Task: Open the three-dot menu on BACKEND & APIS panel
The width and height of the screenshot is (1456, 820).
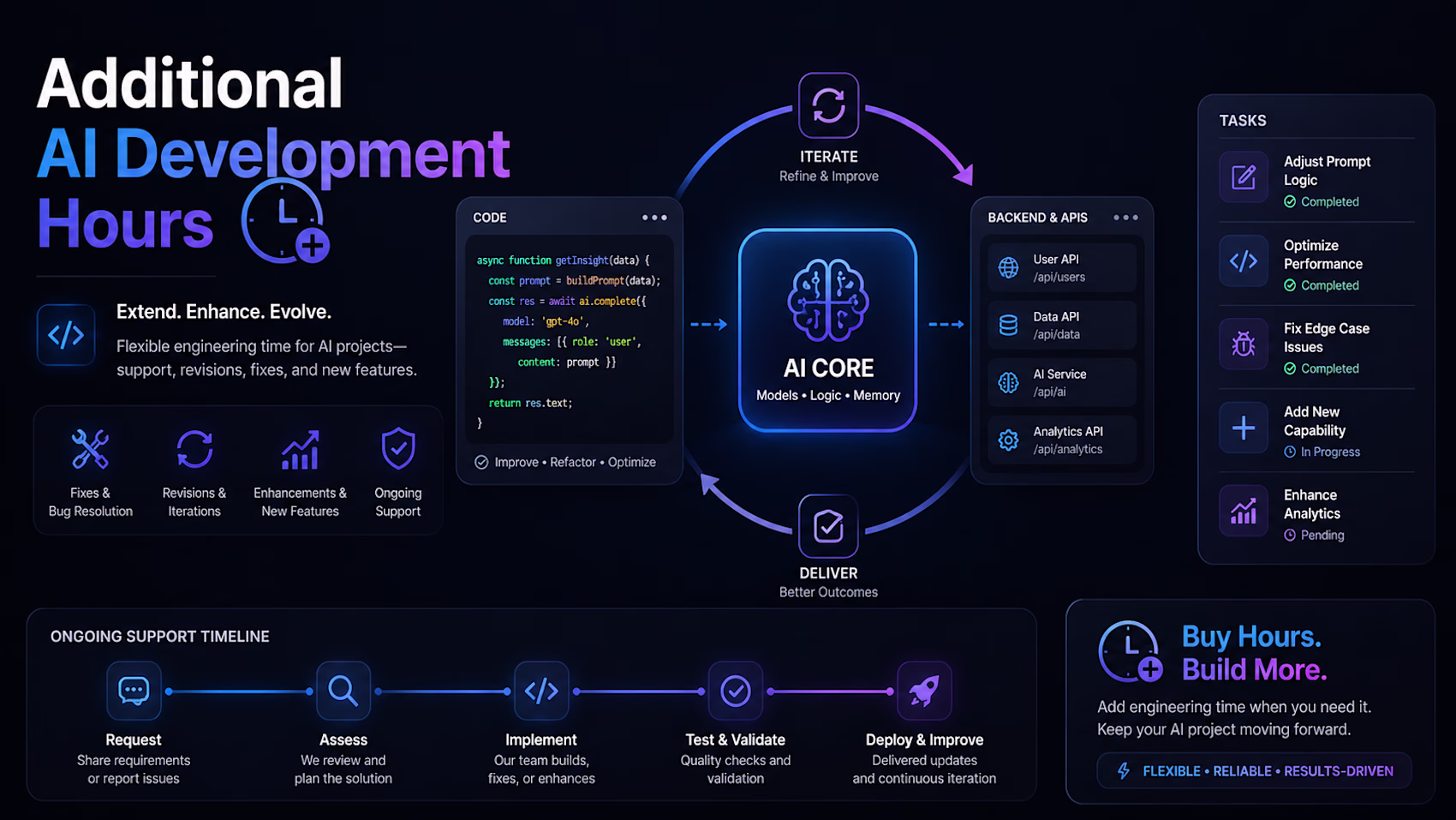Action: (1125, 218)
